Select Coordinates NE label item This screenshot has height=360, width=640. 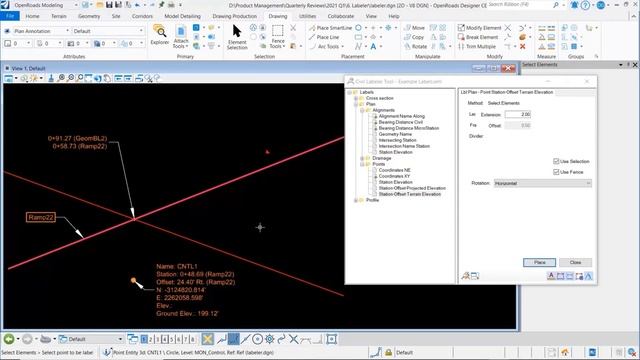pos(394,170)
